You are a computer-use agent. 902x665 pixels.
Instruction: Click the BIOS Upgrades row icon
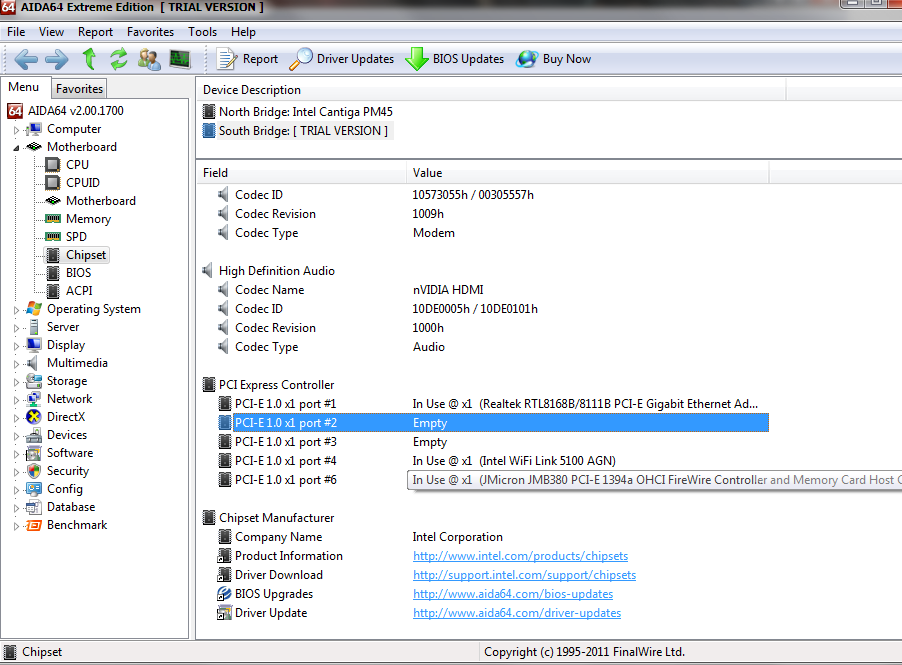[224, 594]
